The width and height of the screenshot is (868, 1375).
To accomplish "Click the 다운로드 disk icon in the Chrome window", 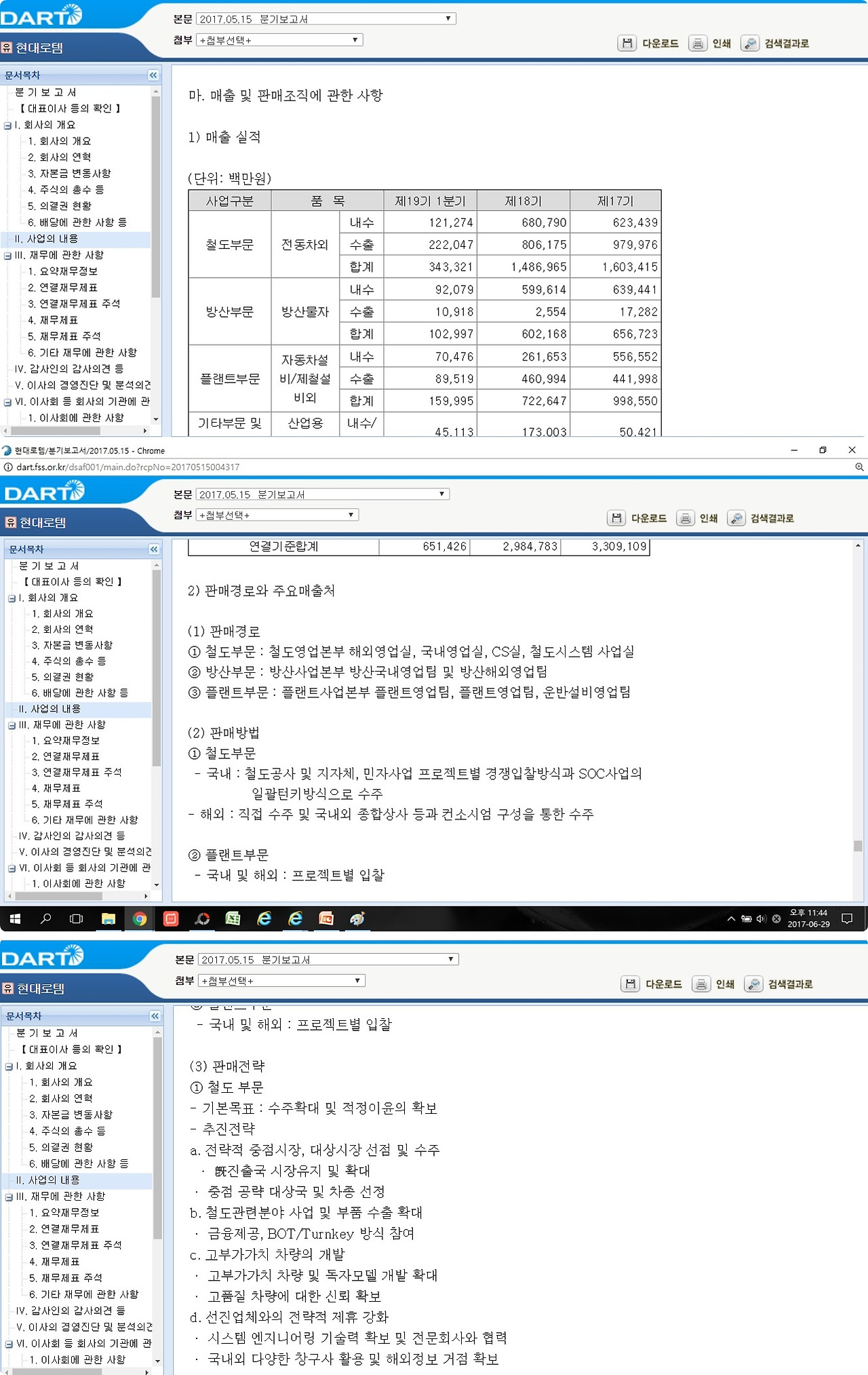I will (616, 518).
